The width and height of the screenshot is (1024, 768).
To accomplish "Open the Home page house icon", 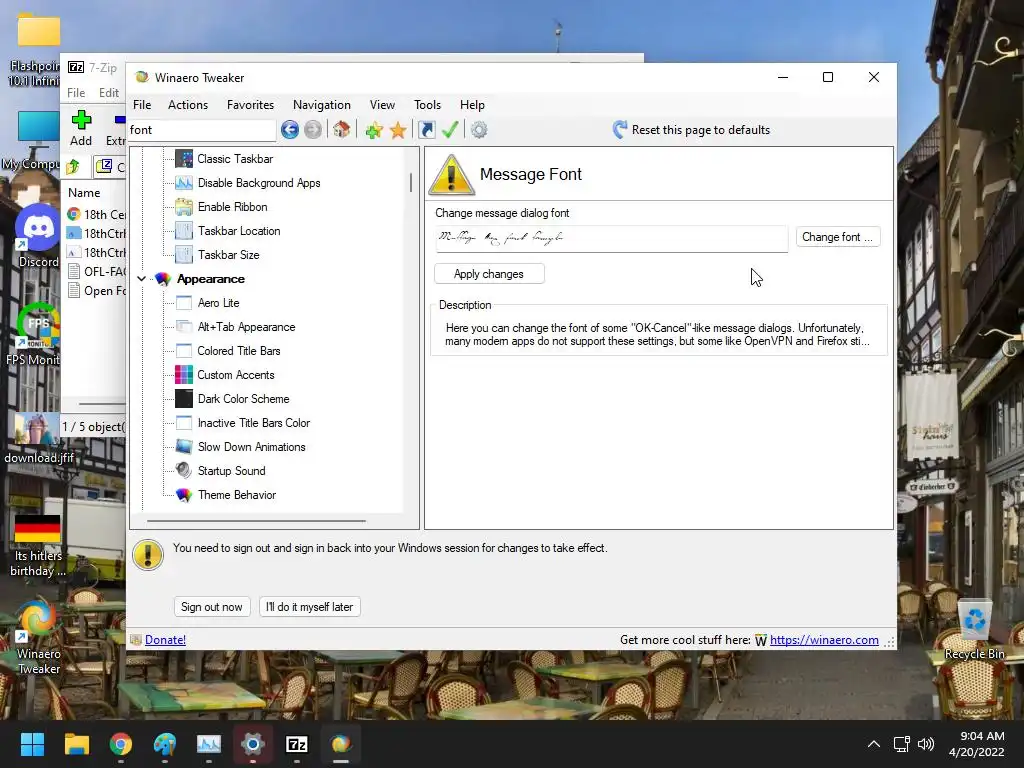I will (x=342, y=130).
